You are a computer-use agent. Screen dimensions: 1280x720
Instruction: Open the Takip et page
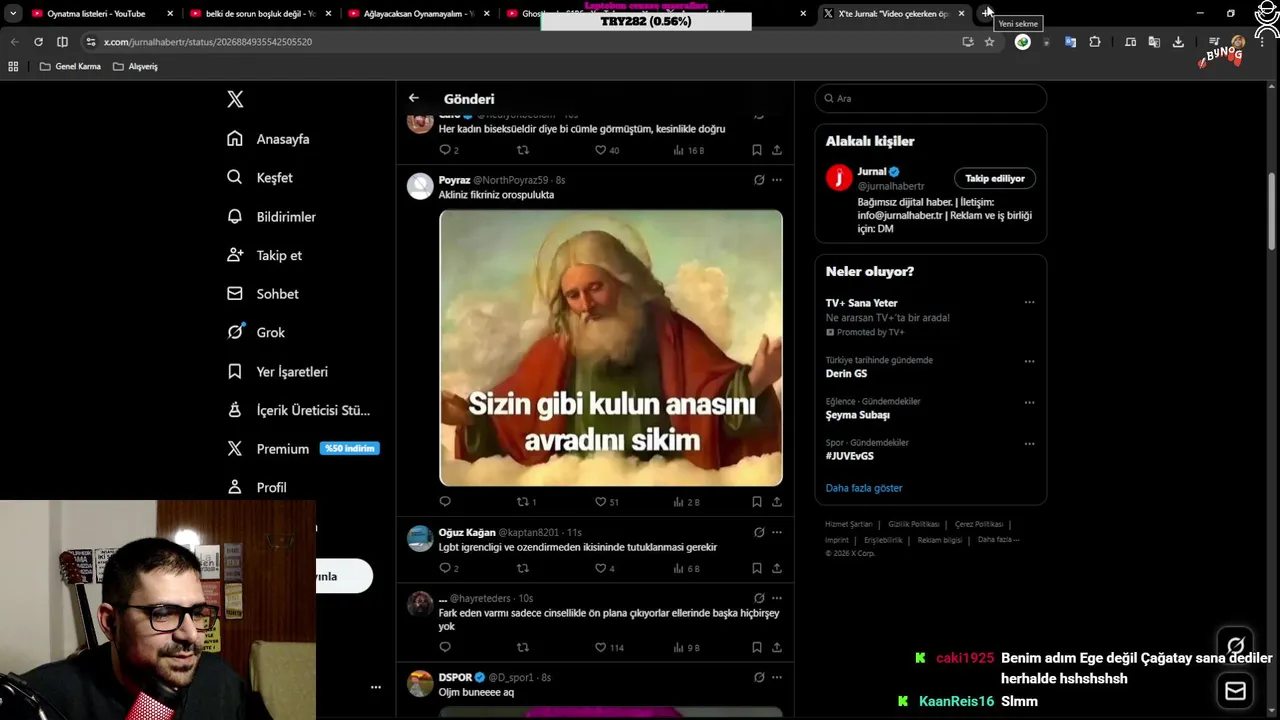264,255
